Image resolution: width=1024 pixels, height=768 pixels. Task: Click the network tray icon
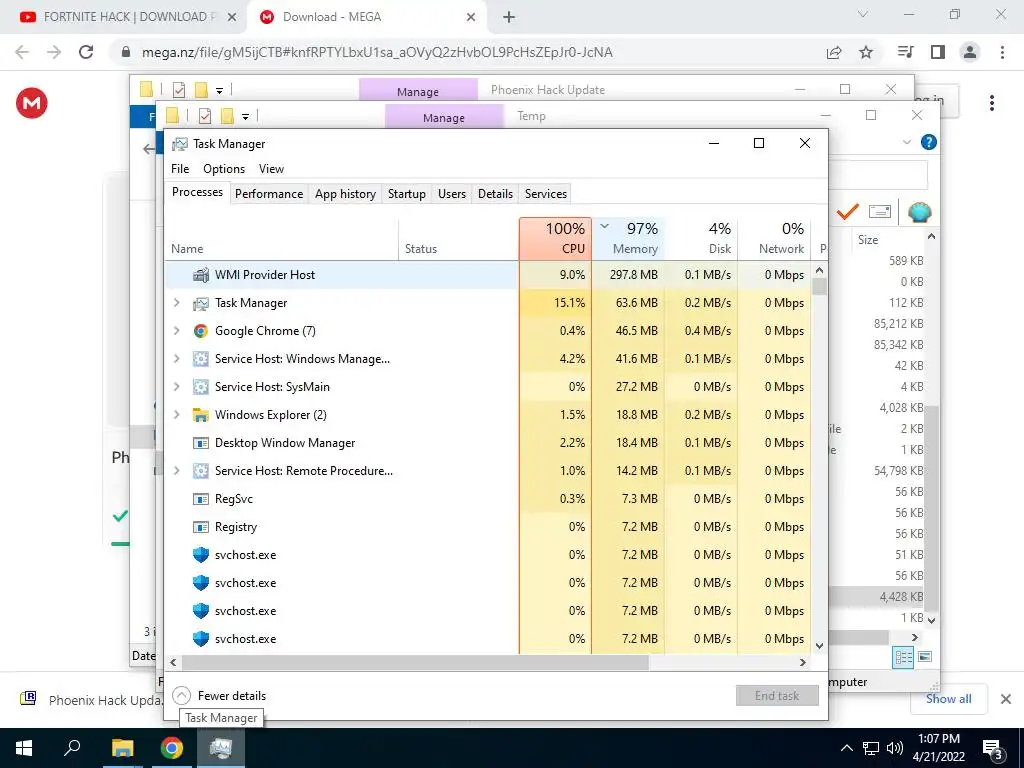pos(871,748)
